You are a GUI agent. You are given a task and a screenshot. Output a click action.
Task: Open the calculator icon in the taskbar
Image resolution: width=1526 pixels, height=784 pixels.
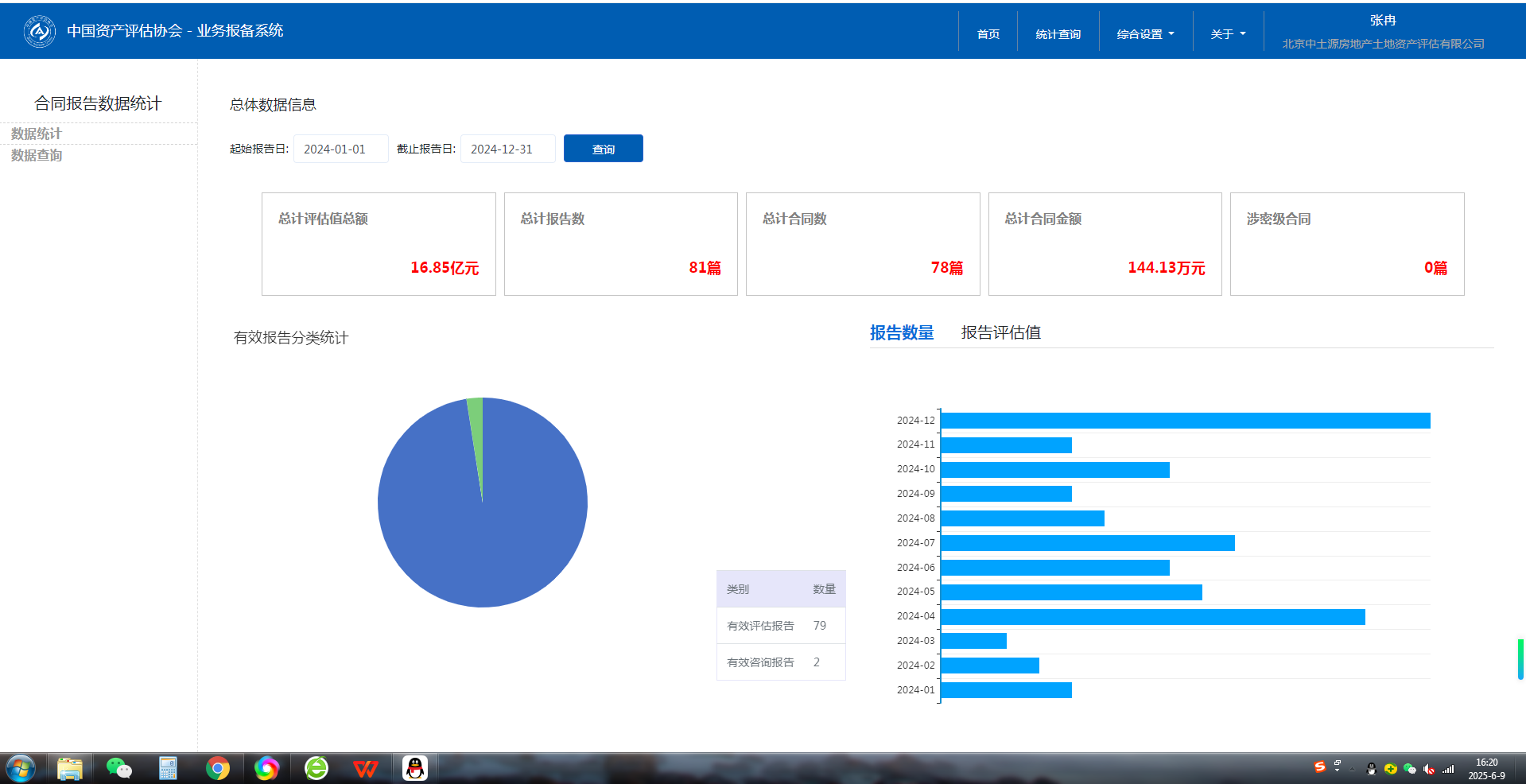pyautogui.click(x=168, y=768)
